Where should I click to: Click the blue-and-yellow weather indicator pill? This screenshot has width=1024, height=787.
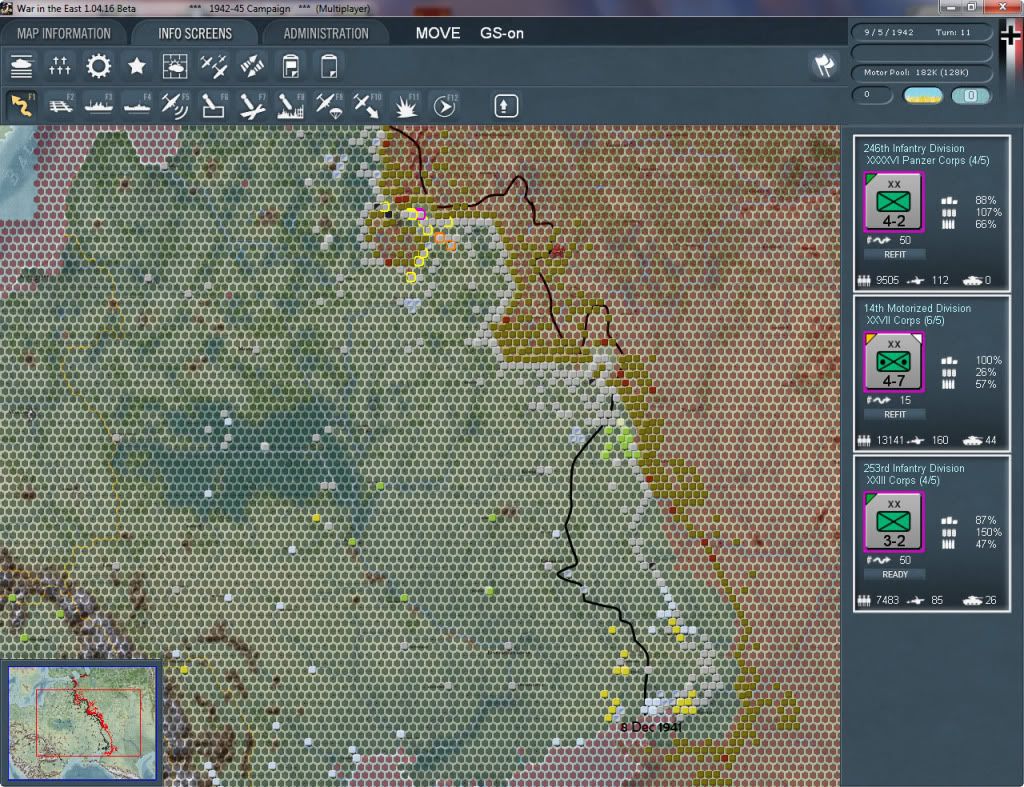(922, 96)
